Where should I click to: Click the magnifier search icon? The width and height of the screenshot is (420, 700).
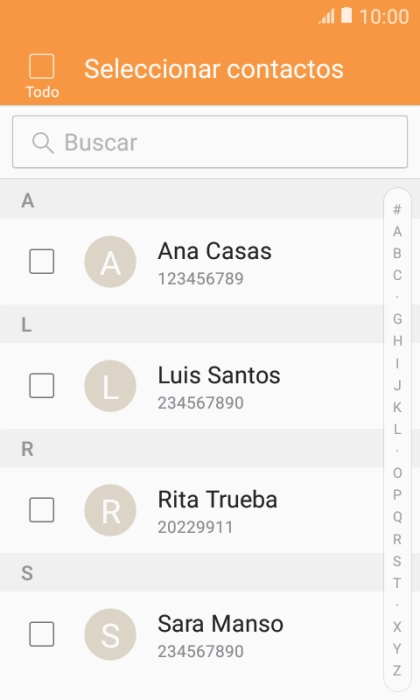pyautogui.click(x=43, y=143)
